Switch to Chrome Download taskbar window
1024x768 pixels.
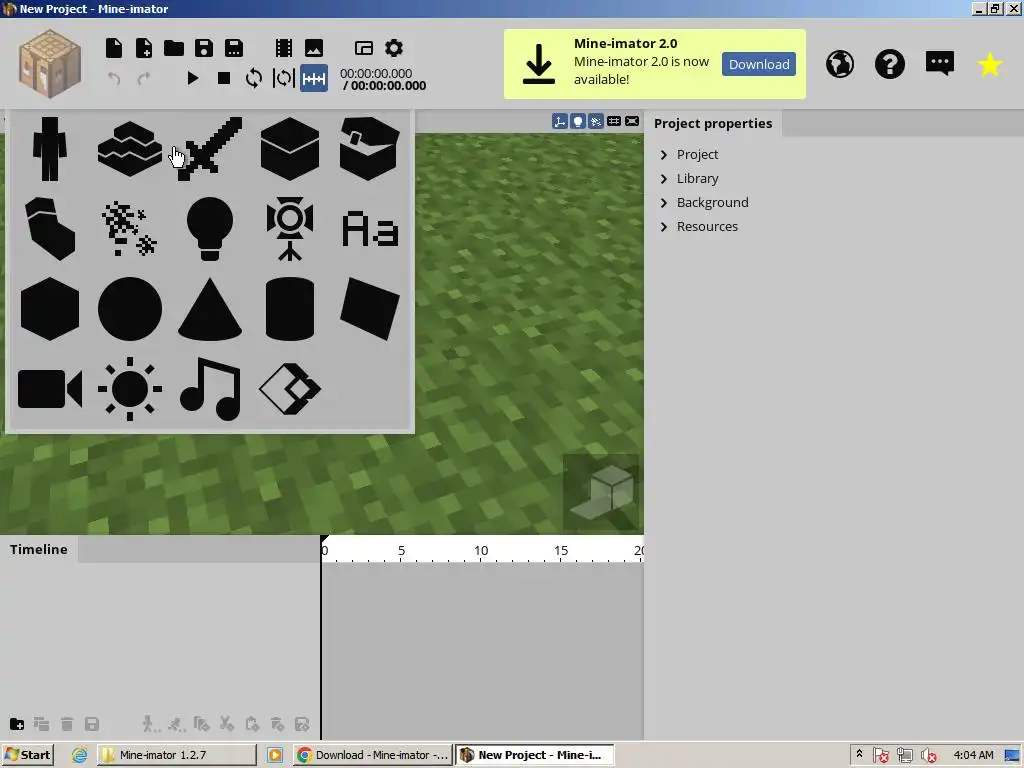[x=372, y=755]
